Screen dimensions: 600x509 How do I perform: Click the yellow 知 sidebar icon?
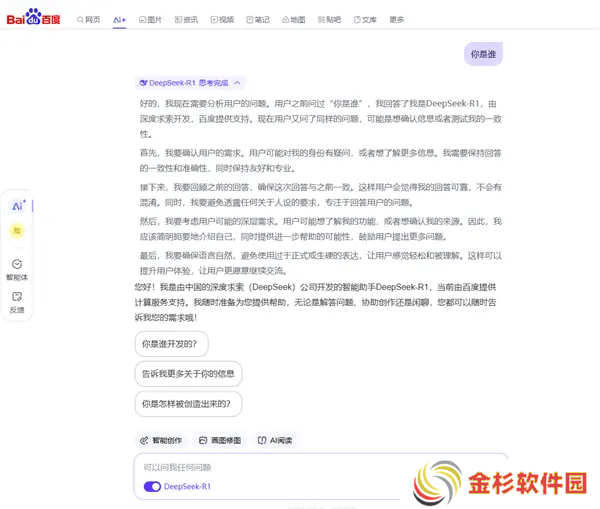pyautogui.click(x=17, y=231)
